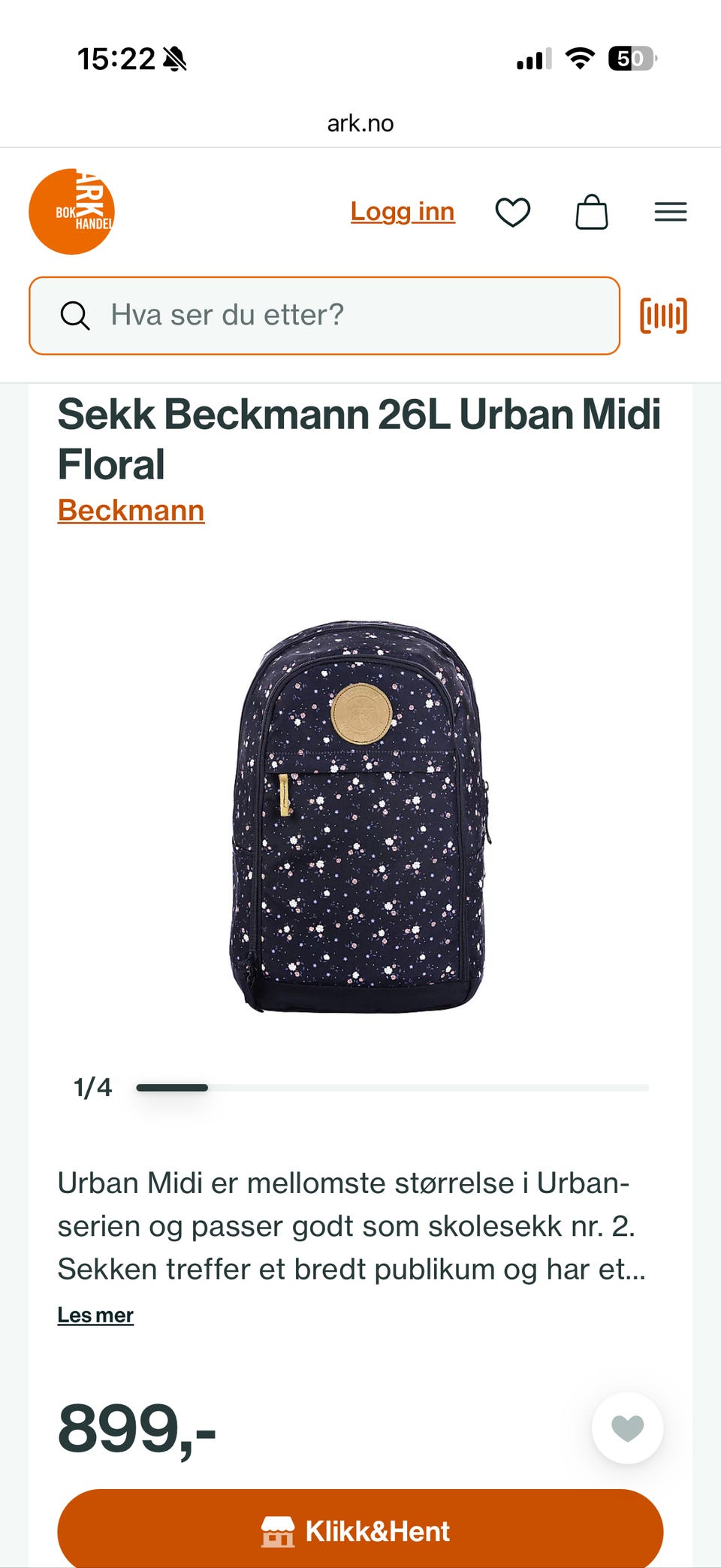Focus the 'Hva ser du etter?' search field

coord(324,316)
